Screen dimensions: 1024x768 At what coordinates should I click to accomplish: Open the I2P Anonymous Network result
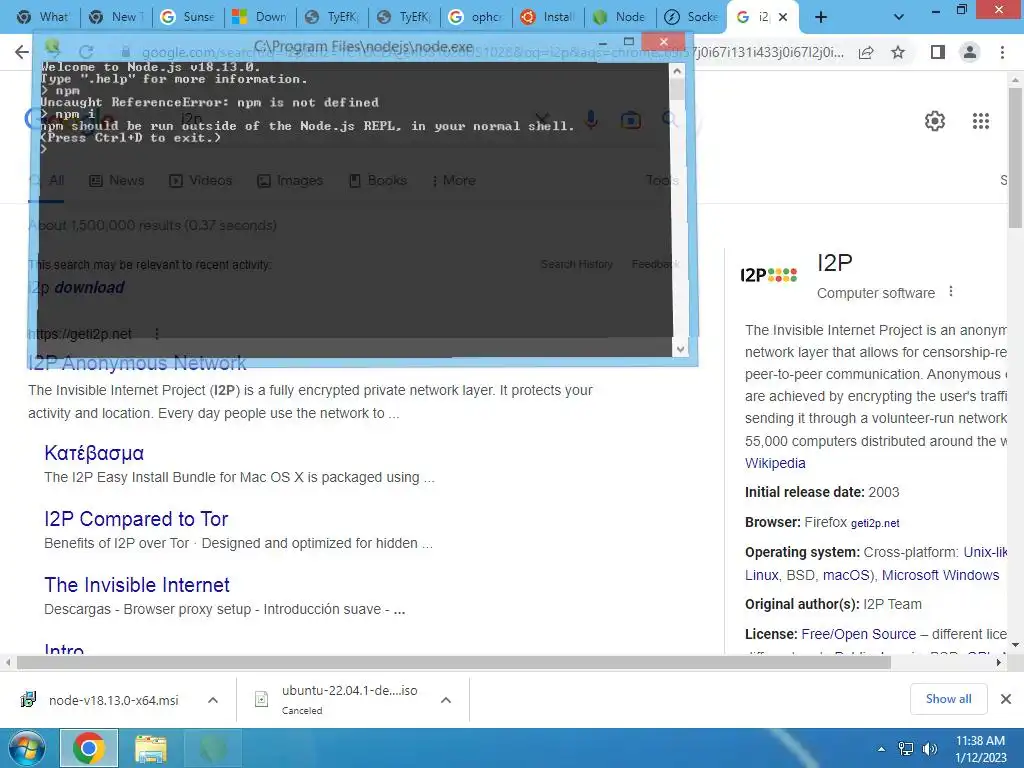point(137,362)
